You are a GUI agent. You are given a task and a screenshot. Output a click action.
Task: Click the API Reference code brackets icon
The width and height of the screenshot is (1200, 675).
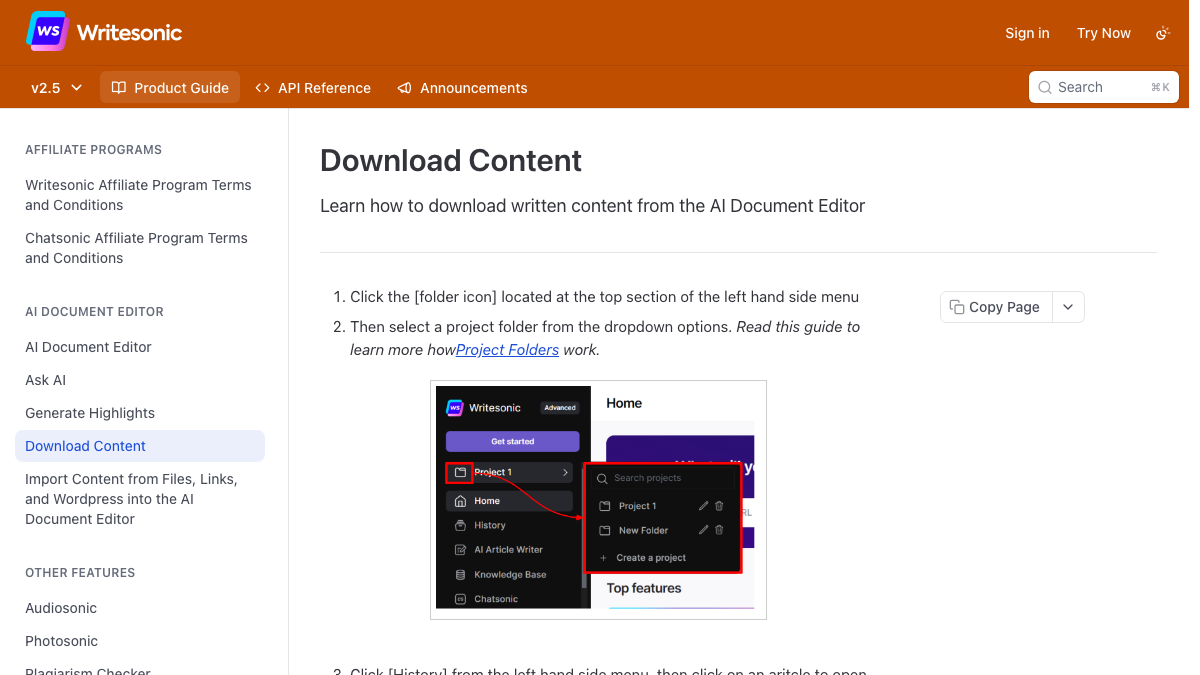(x=263, y=88)
